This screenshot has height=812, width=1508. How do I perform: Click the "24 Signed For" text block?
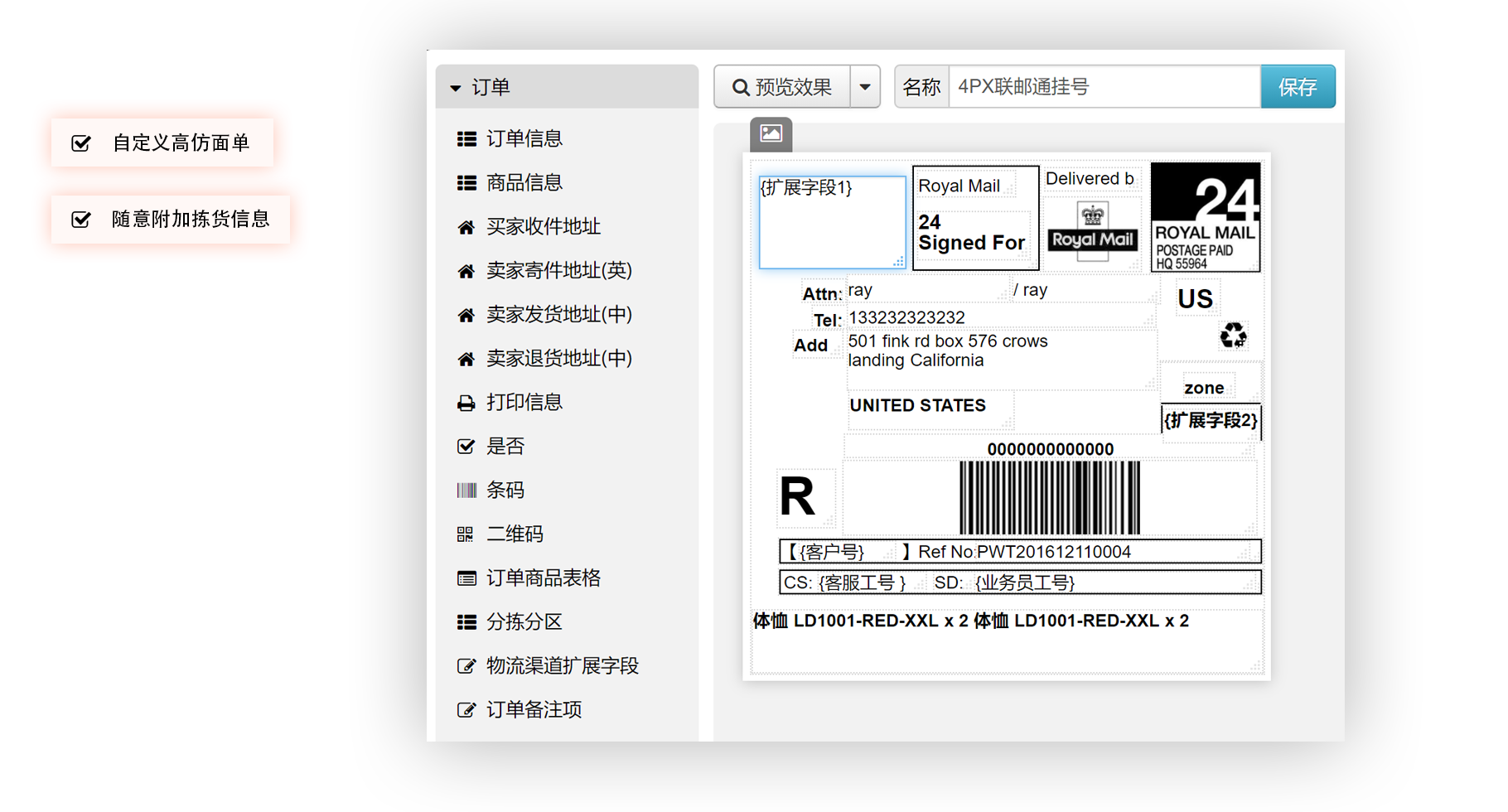pos(971,233)
